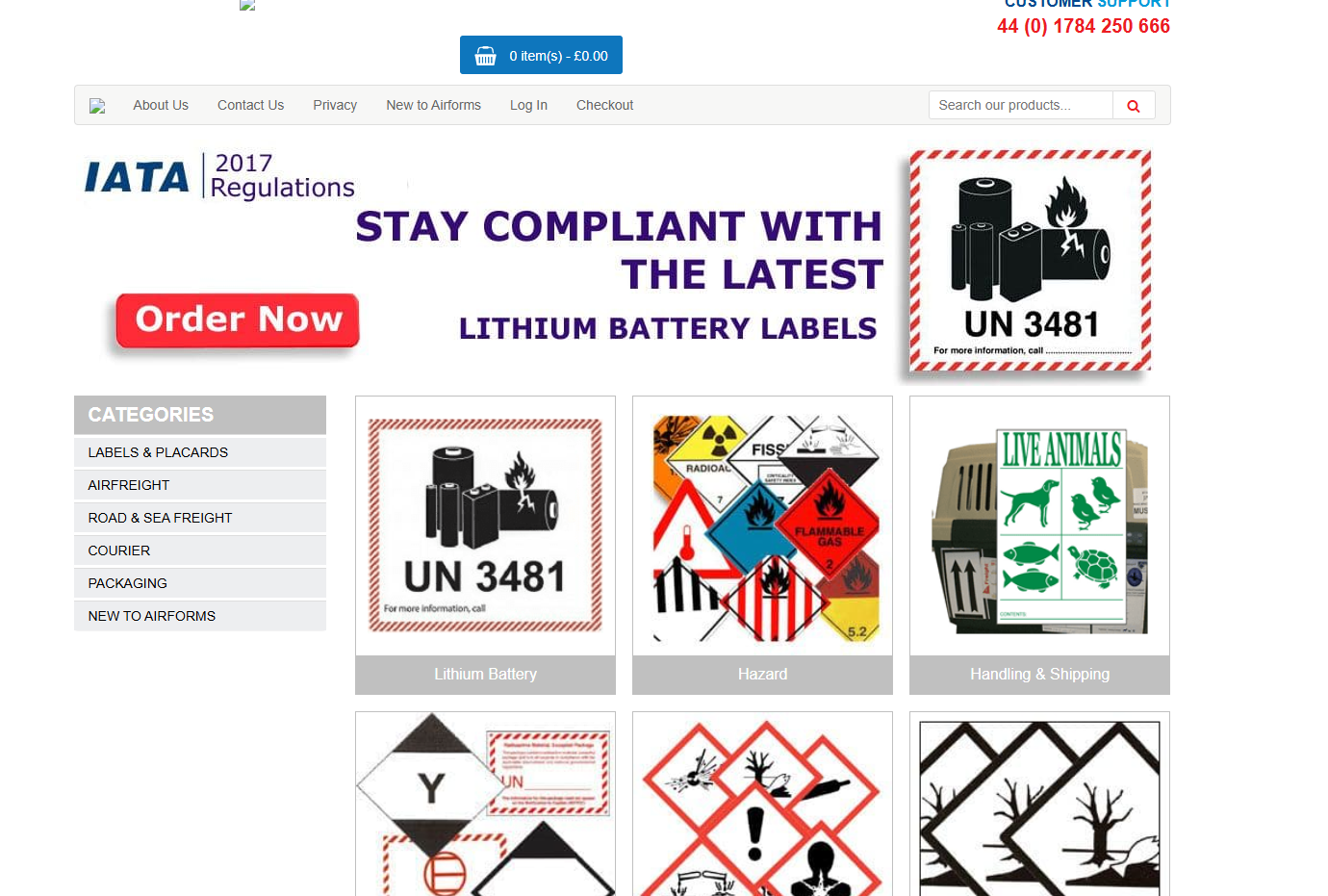
Task: Select the red GHS pictograms image
Action: 762,805
